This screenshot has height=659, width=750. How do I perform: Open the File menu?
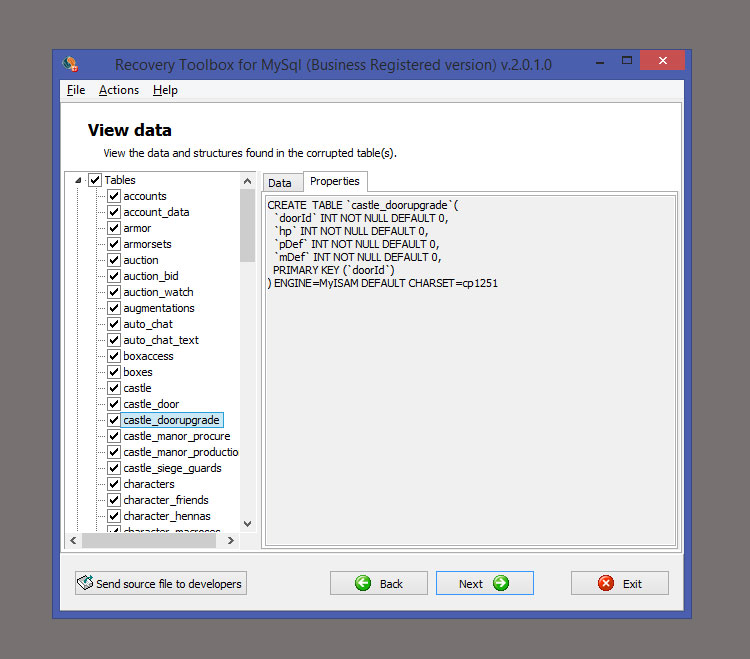76,90
